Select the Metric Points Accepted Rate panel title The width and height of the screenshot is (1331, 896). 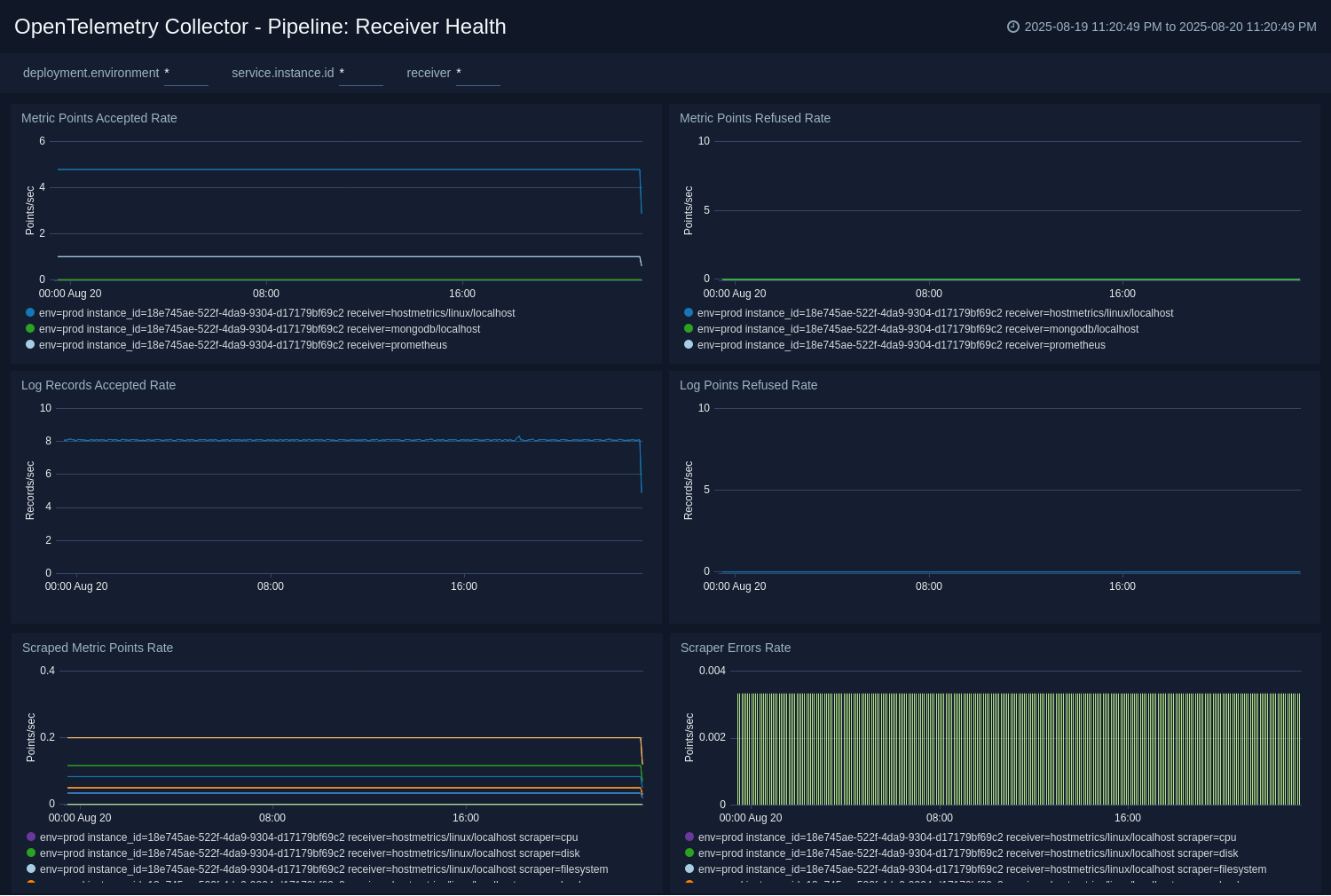[x=99, y=118]
